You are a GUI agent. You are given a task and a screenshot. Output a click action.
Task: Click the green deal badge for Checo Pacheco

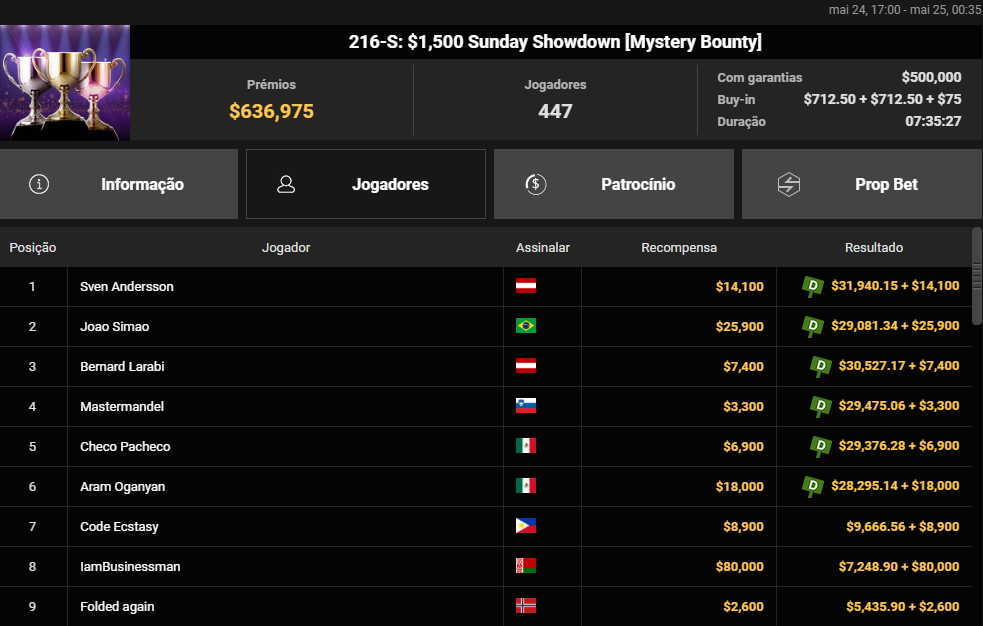pyautogui.click(x=820, y=447)
